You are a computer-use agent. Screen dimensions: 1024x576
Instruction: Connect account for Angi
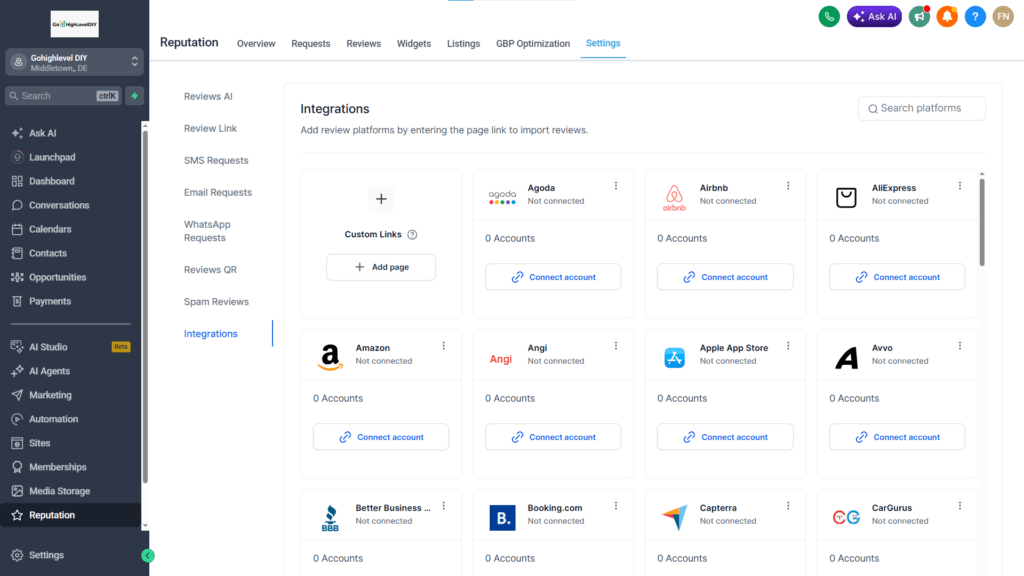pyautogui.click(x=553, y=437)
